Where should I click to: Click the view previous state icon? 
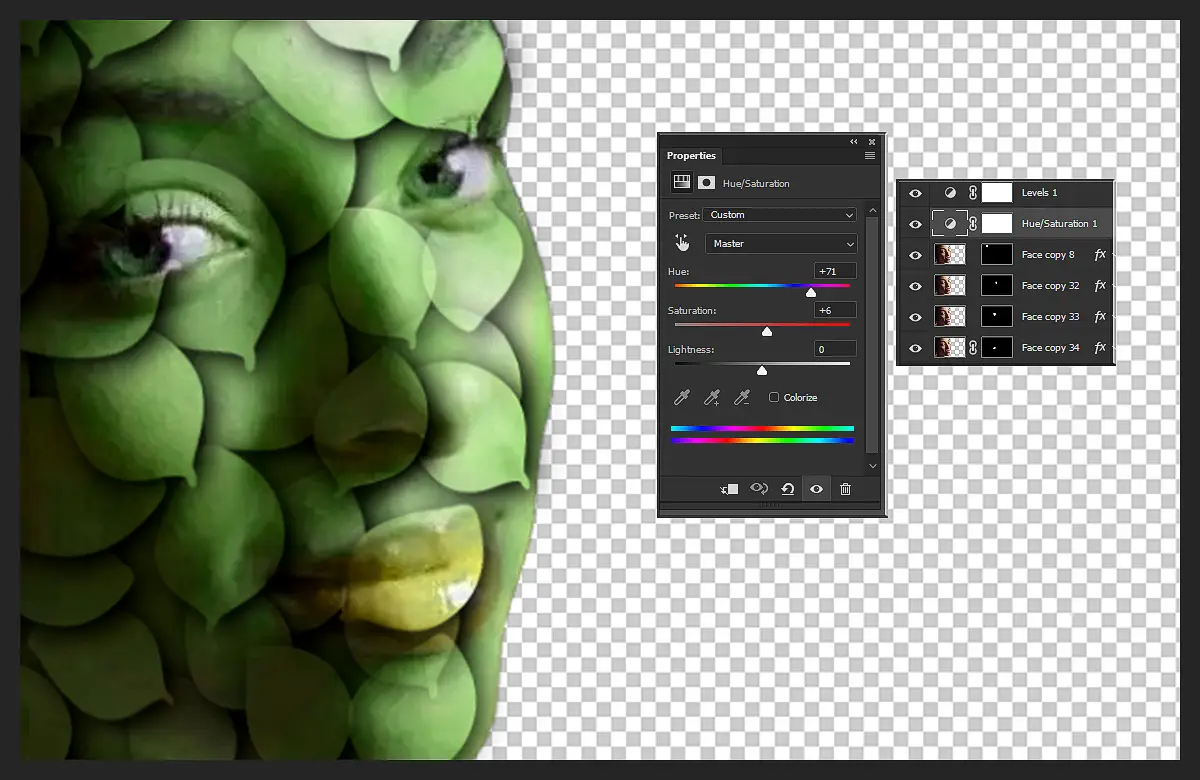coord(759,489)
